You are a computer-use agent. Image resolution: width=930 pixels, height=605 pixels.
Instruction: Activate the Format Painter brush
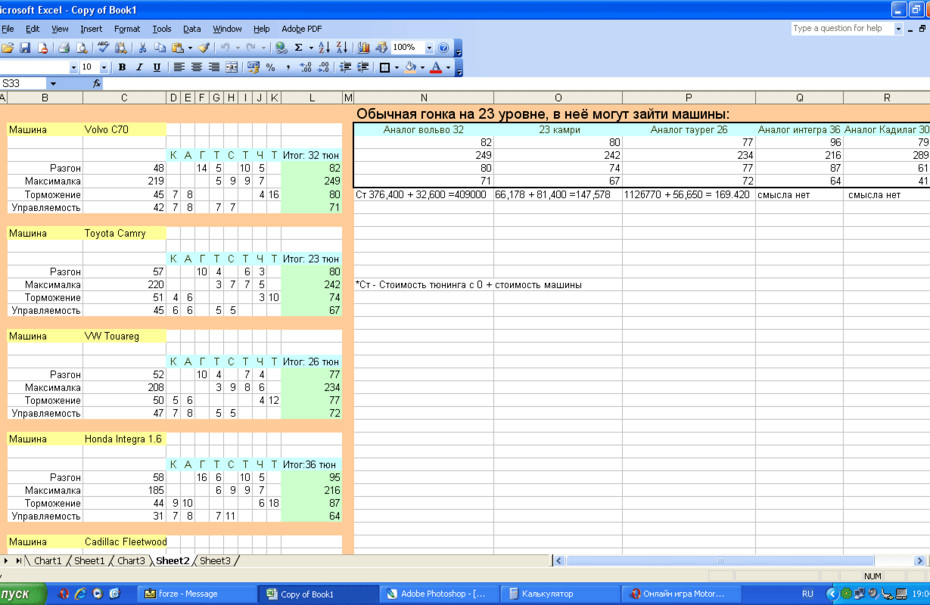[x=203, y=48]
